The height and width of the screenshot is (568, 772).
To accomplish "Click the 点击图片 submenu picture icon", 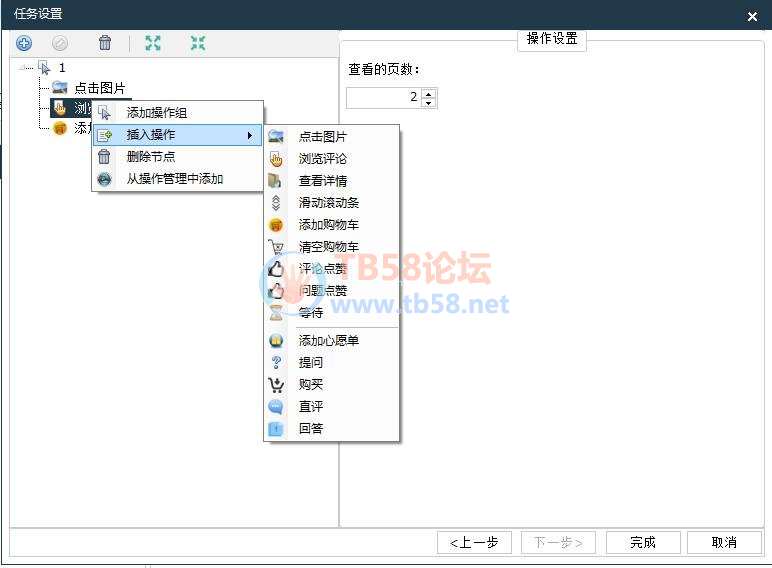I will pyautogui.click(x=276, y=136).
